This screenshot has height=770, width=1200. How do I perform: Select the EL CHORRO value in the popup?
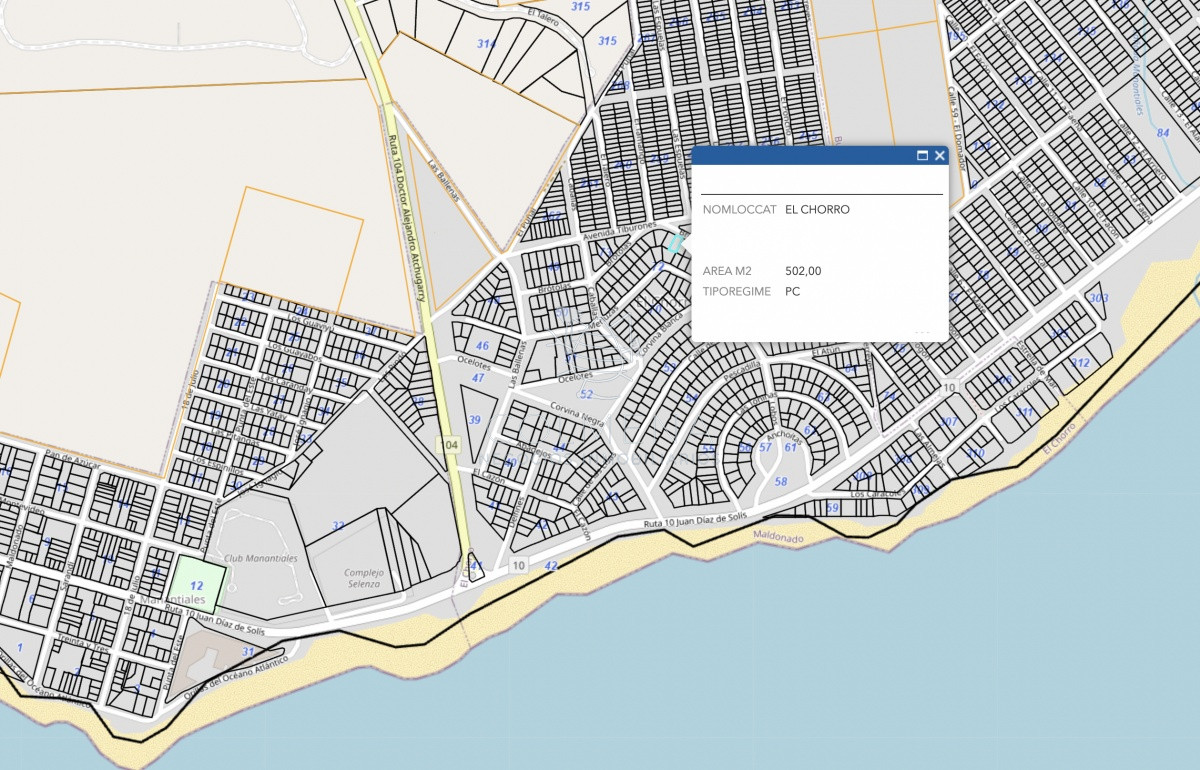click(x=818, y=210)
